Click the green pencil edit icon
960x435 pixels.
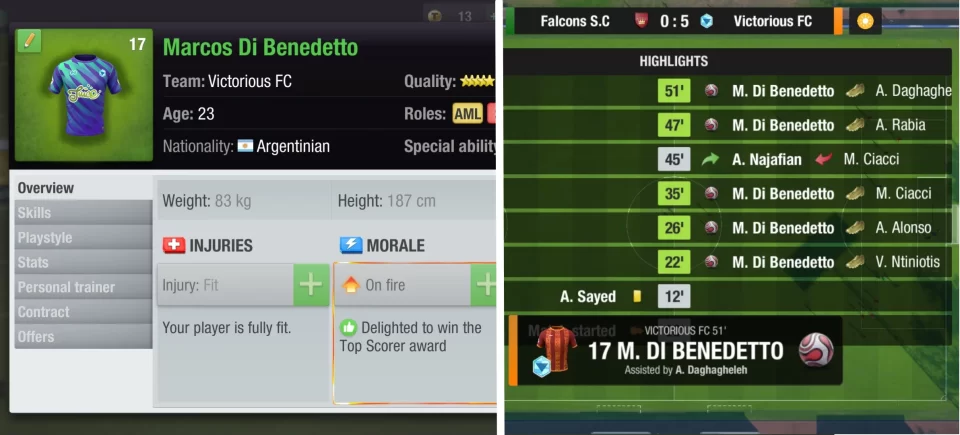(x=29, y=42)
